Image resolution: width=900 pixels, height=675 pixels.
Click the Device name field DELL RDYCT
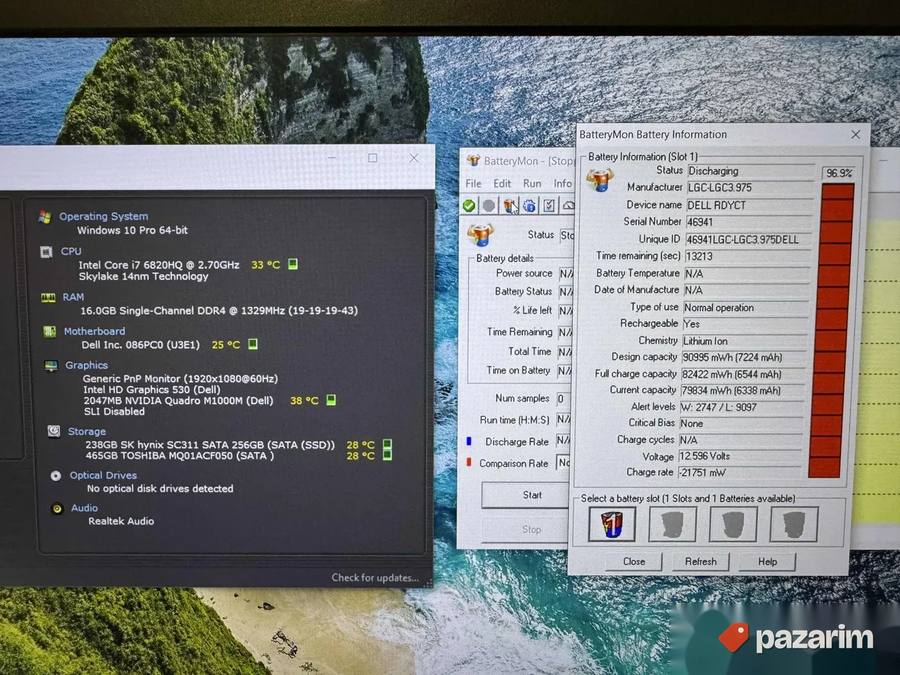pyautogui.click(x=749, y=205)
